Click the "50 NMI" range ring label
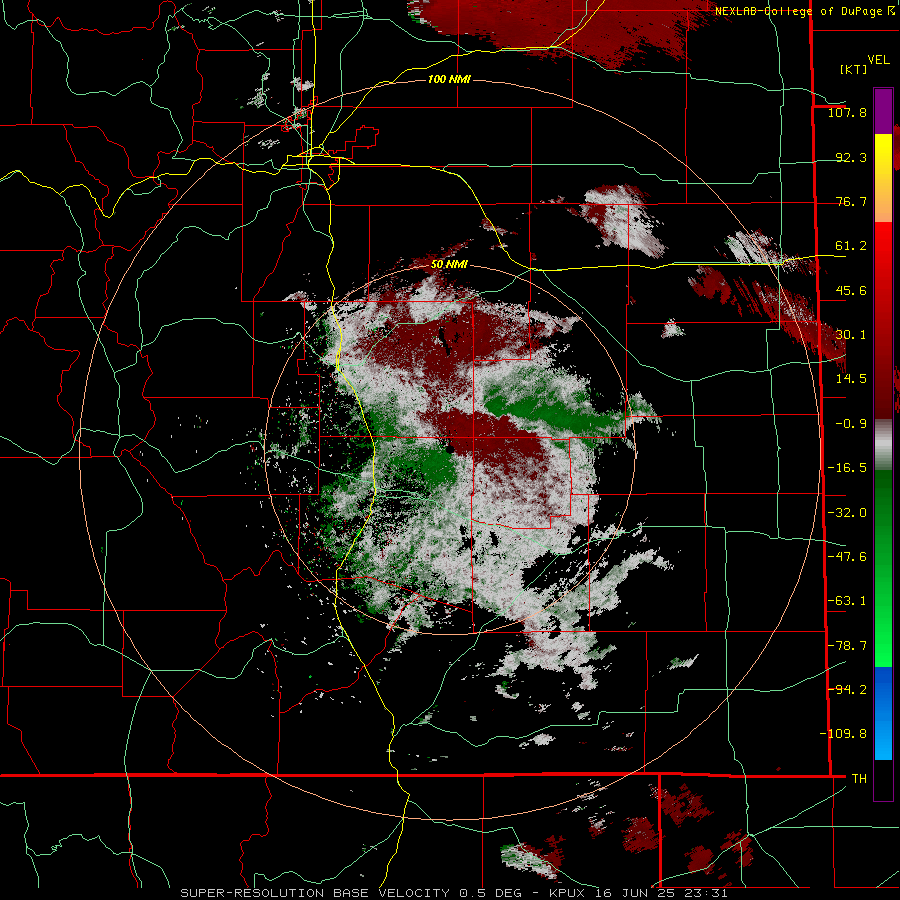The width and height of the screenshot is (900, 900). pyautogui.click(x=449, y=264)
